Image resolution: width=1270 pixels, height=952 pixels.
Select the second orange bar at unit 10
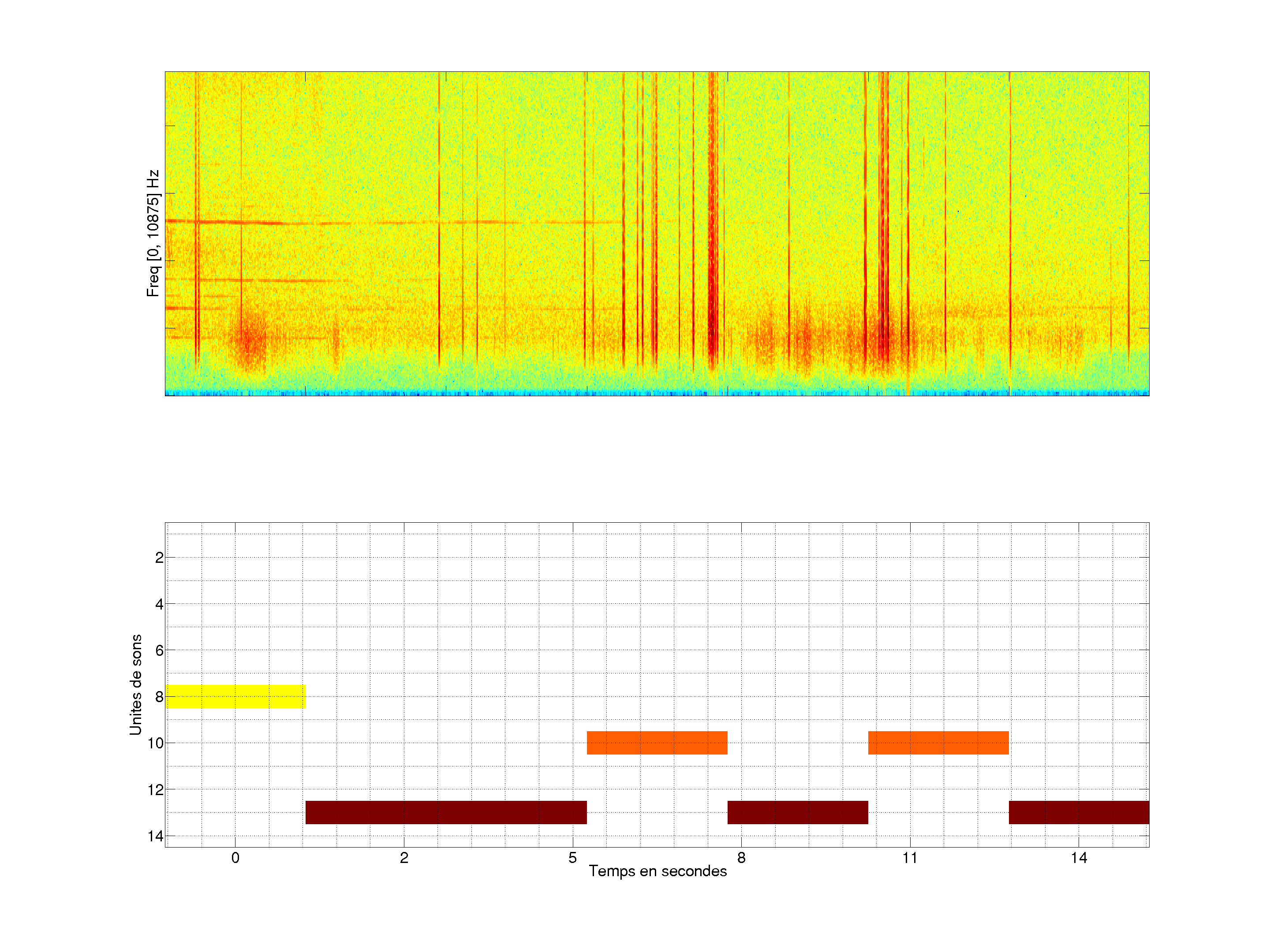coord(938,743)
